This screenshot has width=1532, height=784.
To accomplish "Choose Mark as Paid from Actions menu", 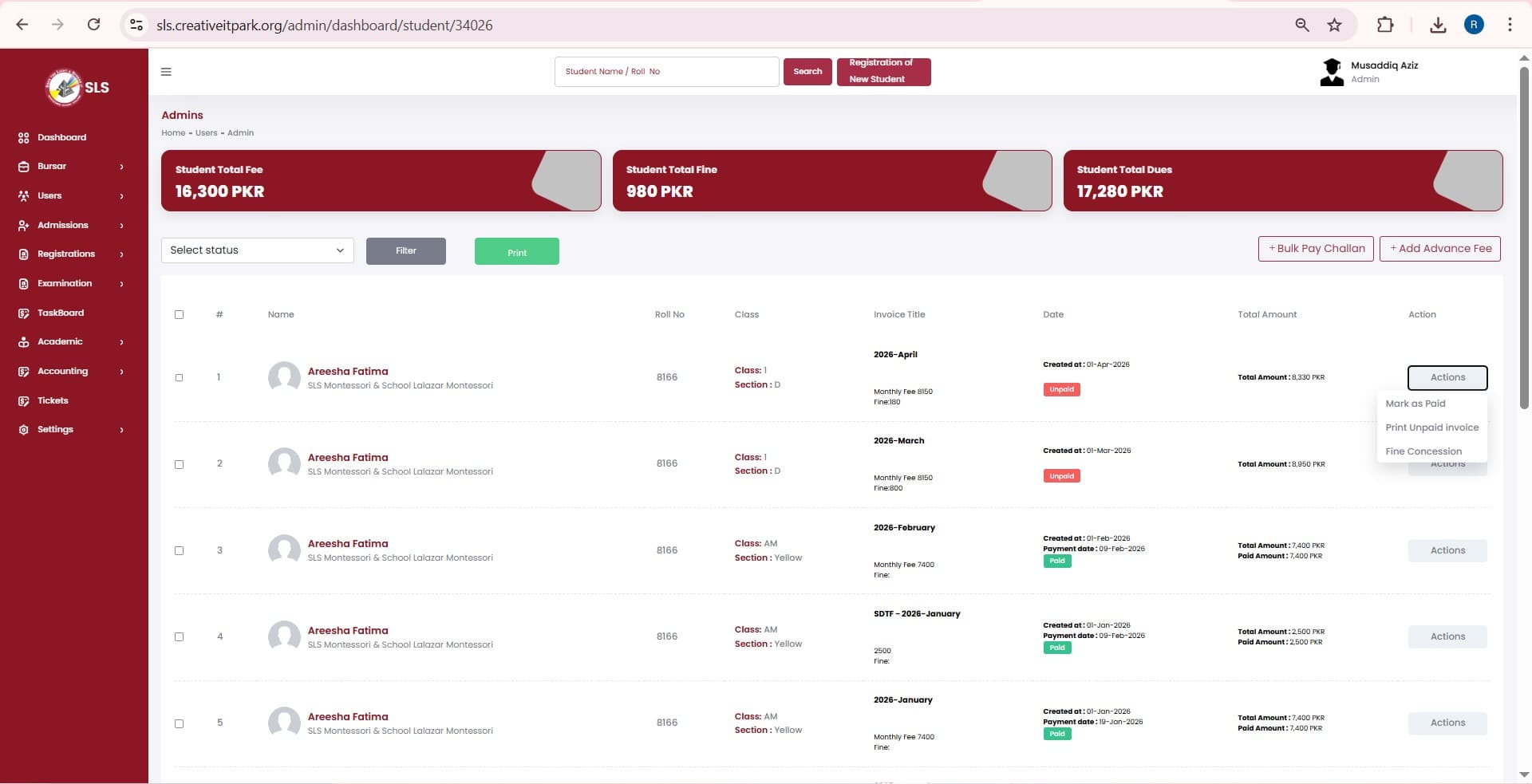I will pyautogui.click(x=1416, y=404).
